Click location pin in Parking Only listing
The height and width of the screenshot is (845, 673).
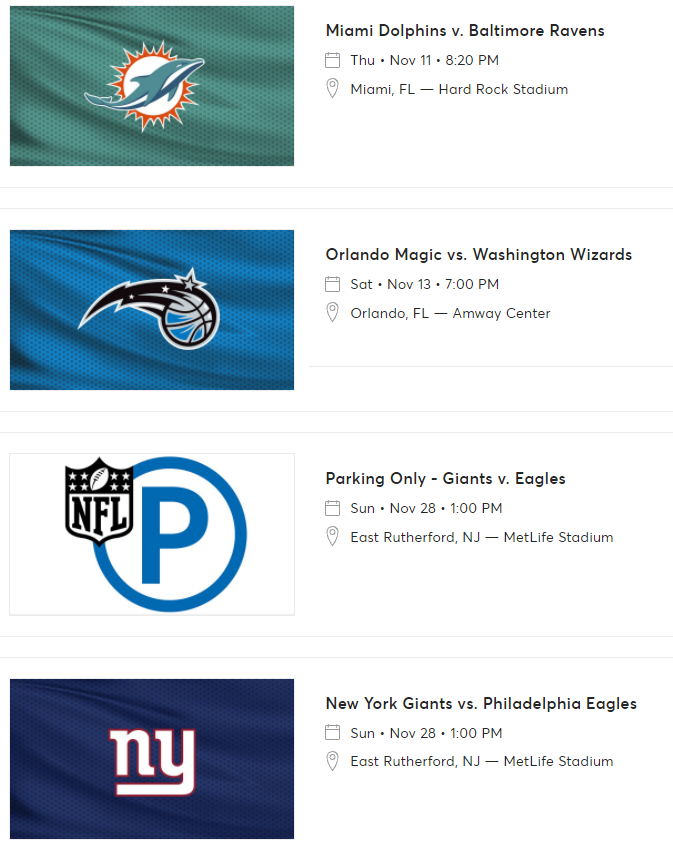(333, 537)
